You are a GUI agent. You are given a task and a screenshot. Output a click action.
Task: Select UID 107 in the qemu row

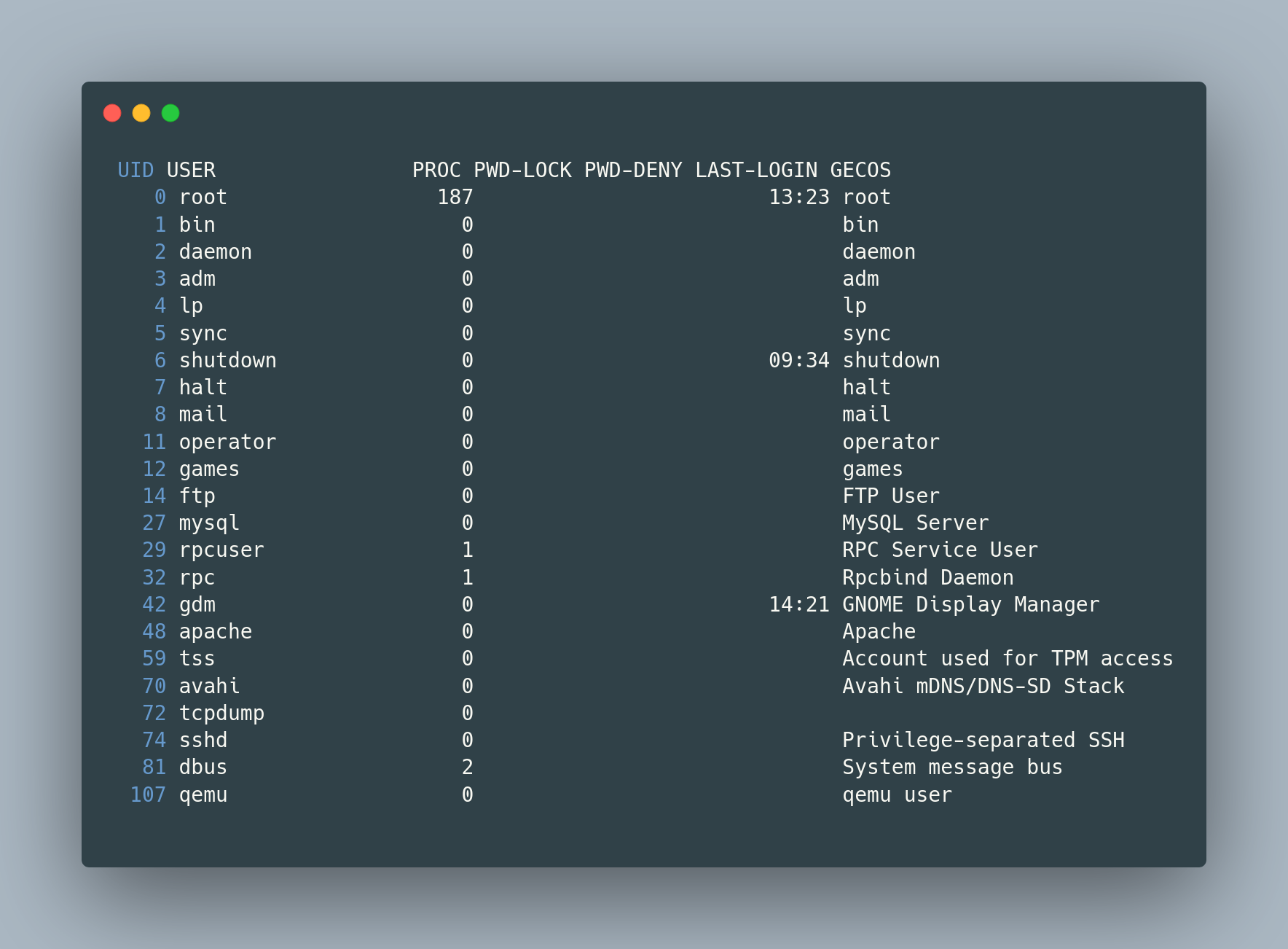[x=148, y=795]
